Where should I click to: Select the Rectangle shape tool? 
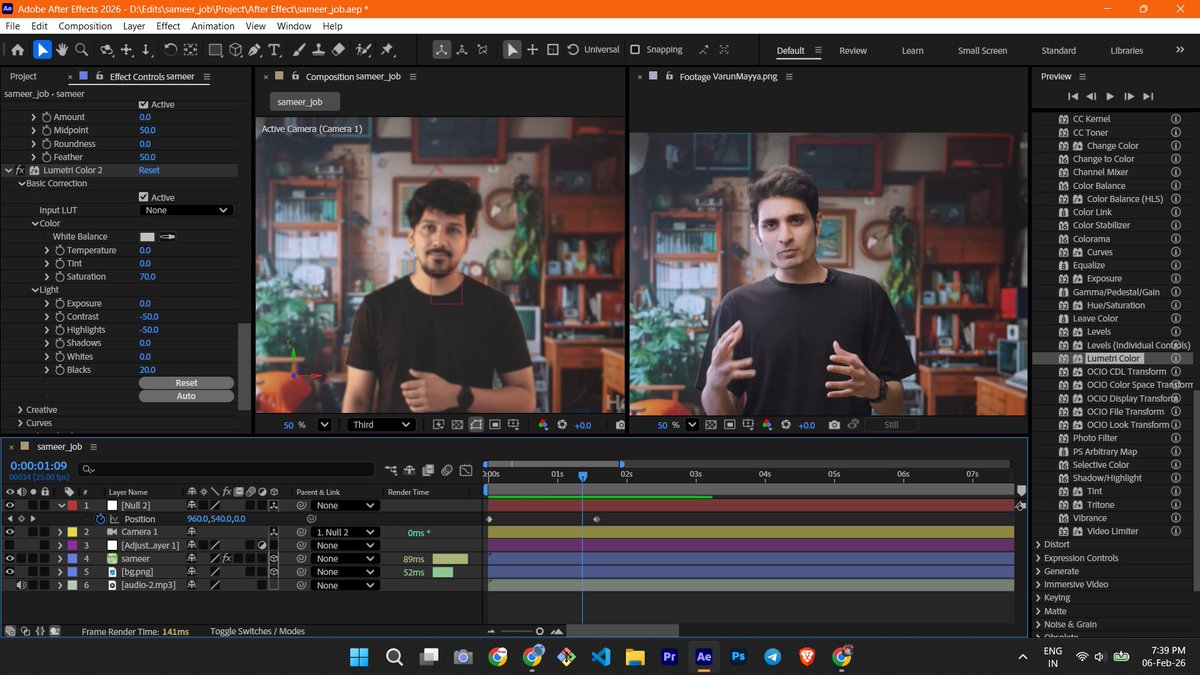pyautogui.click(x=215, y=49)
